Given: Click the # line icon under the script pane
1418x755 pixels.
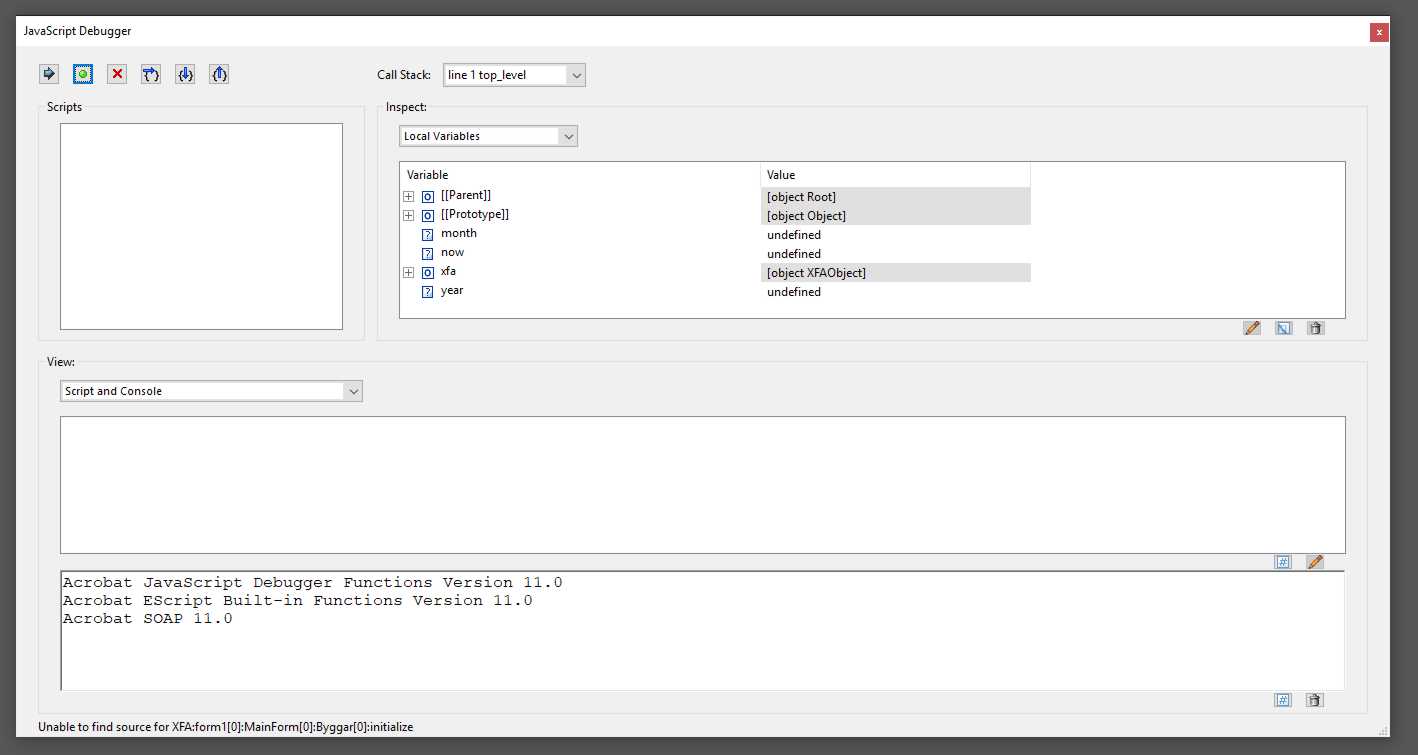Looking at the screenshot, I should (1283, 562).
